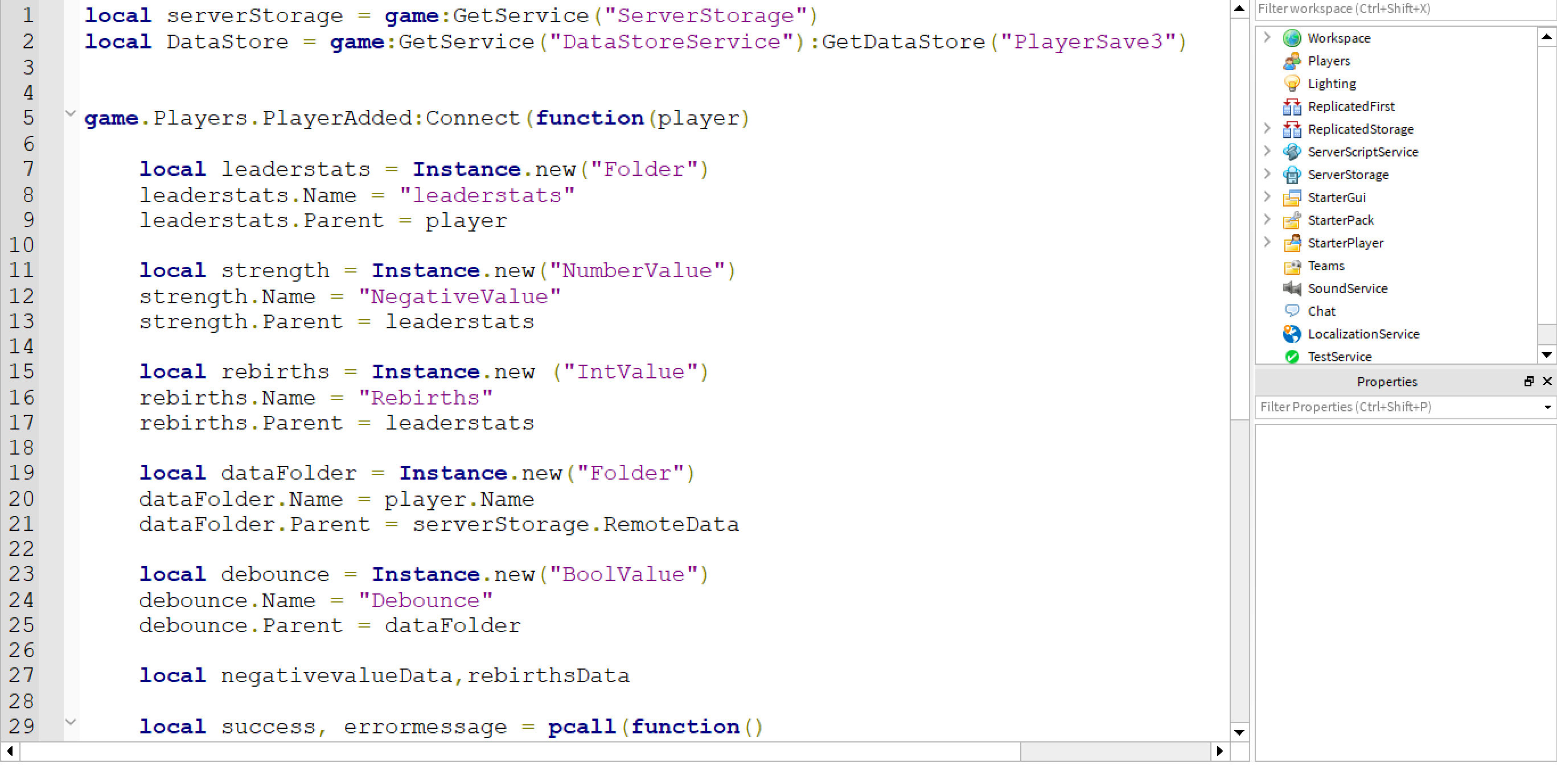Open the Filter Properties dropdown arrow
This screenshot has height=784, width=1557.
[x=1547, y=407]
